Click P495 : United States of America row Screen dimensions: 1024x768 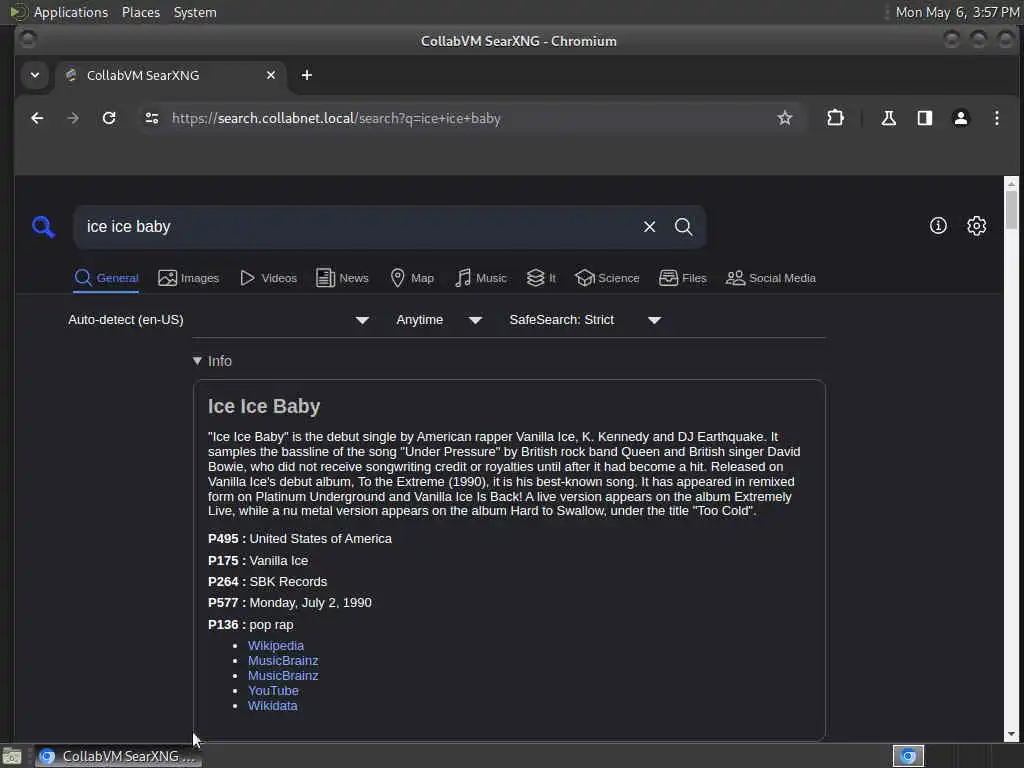[300, 539]
